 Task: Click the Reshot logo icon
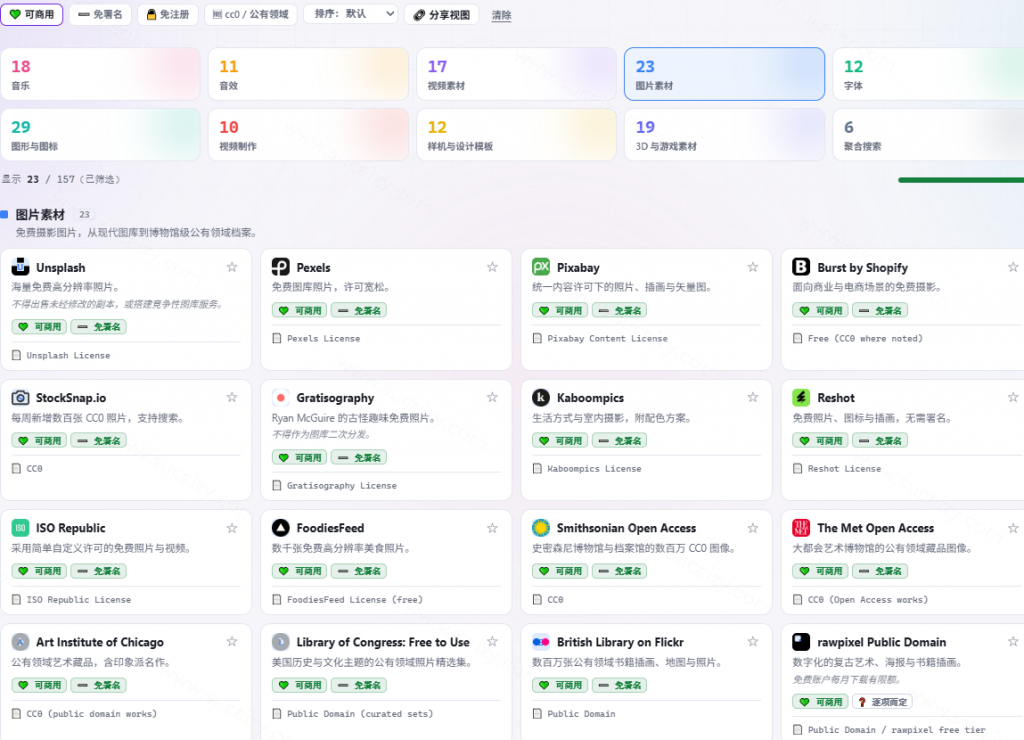[x=801, y=397]
